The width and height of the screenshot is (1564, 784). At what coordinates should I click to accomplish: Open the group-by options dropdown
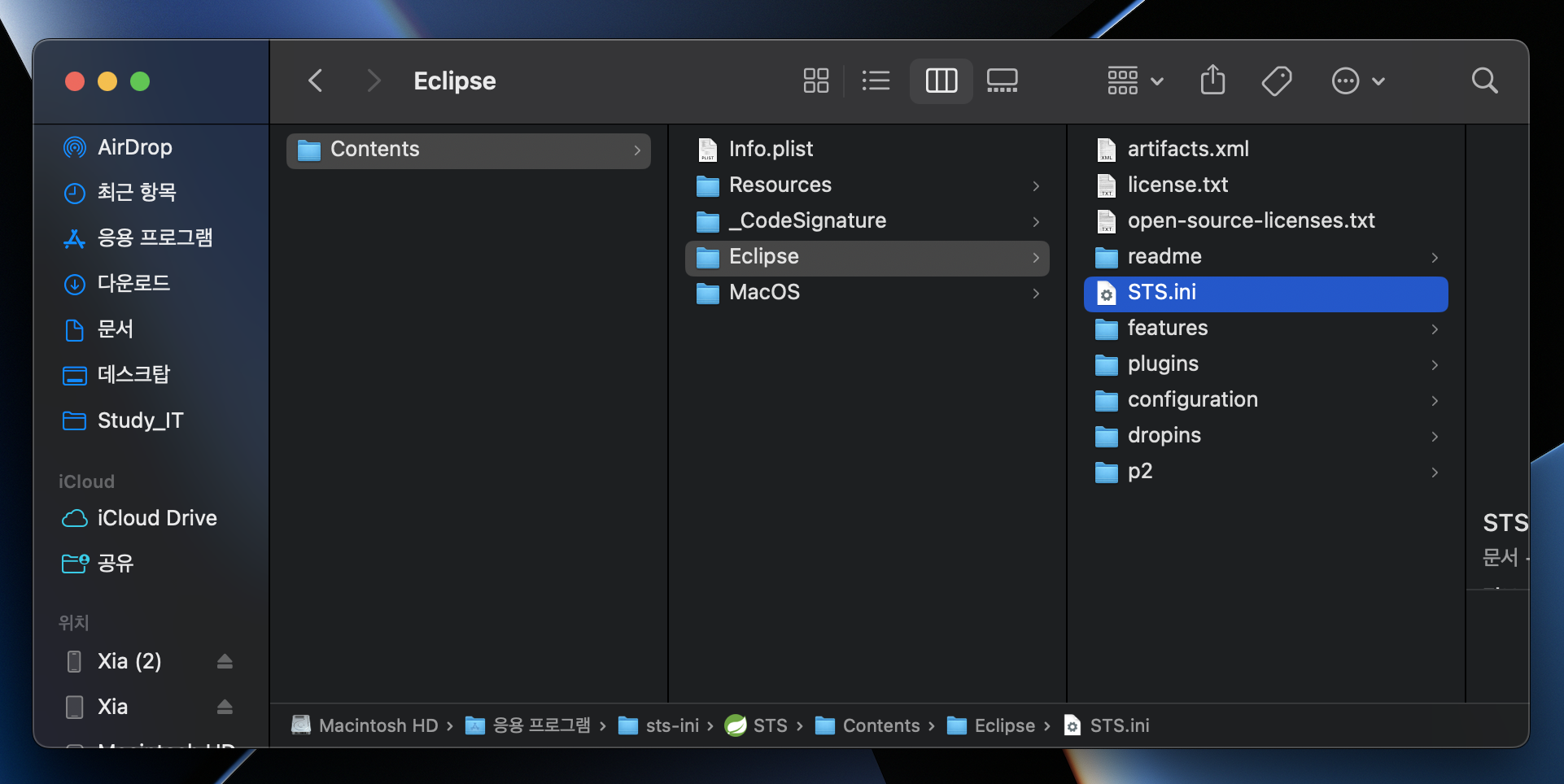1135,81
